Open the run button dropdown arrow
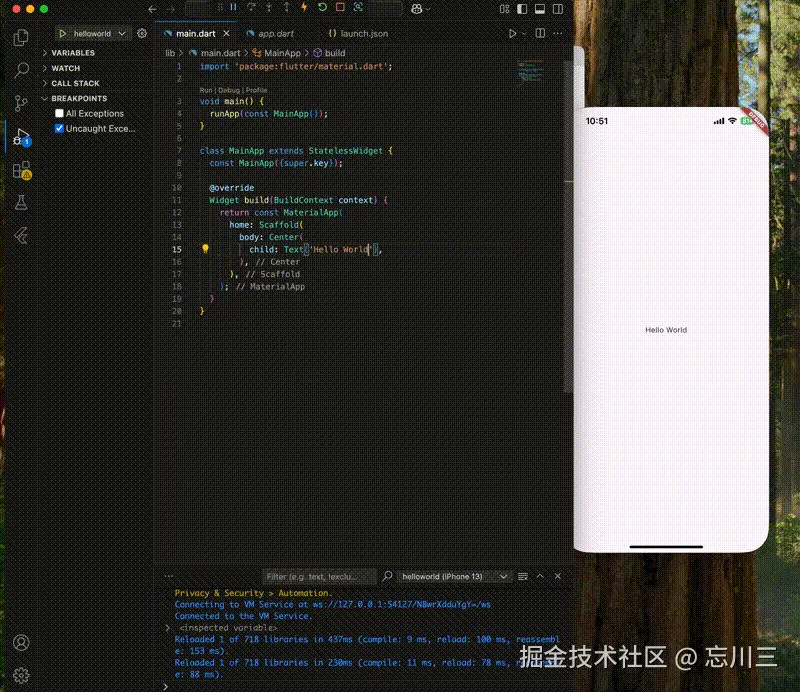The height and width of the screenshot is (692, 800). tap(524, 33)
